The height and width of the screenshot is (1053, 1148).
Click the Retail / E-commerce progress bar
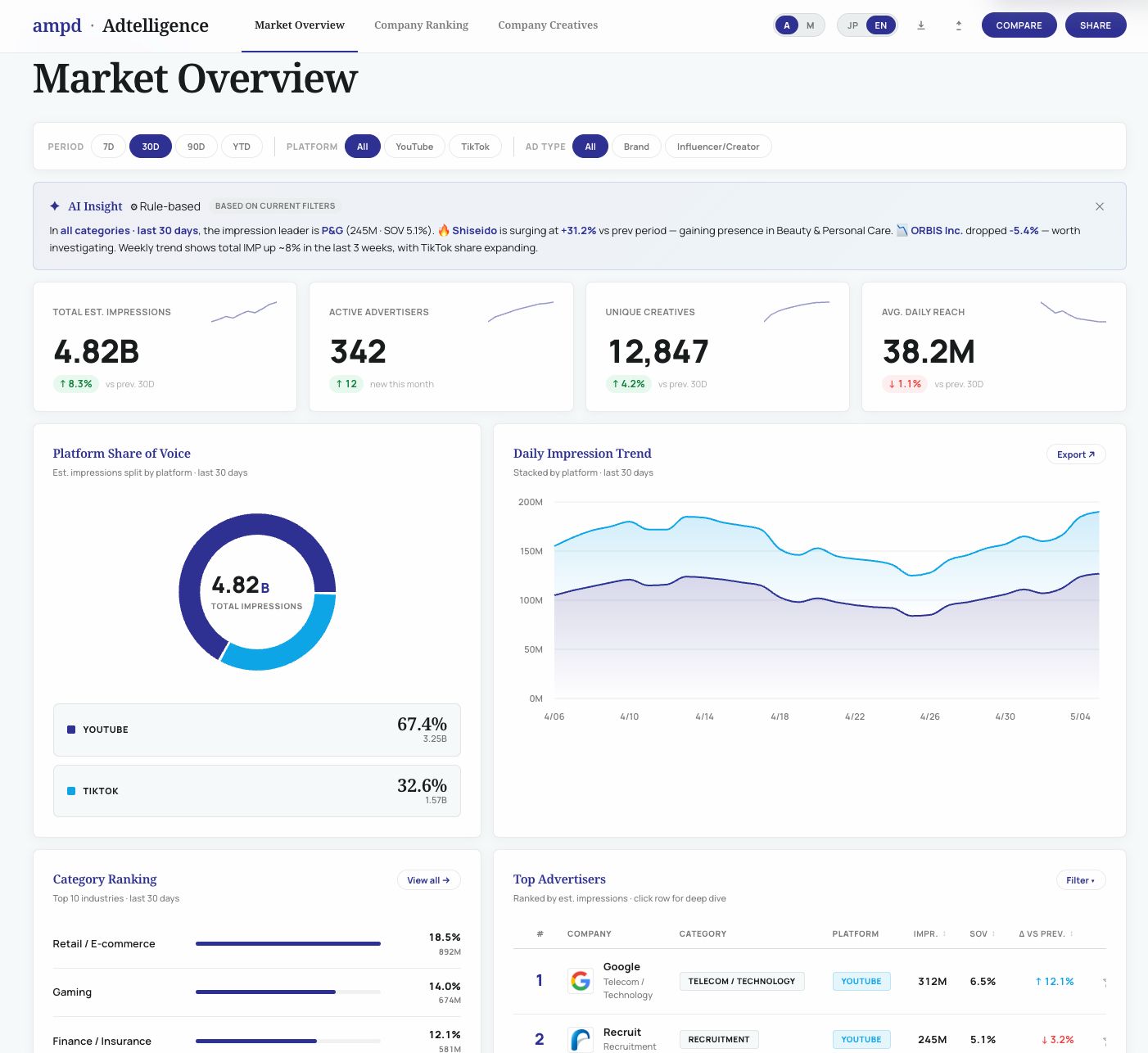[288, 944]
